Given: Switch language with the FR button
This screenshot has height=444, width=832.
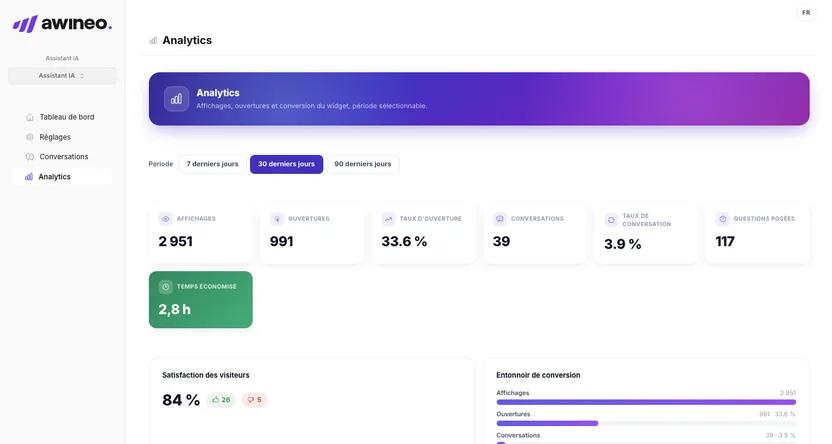Looking at the screenshot, I should point(806,13).
